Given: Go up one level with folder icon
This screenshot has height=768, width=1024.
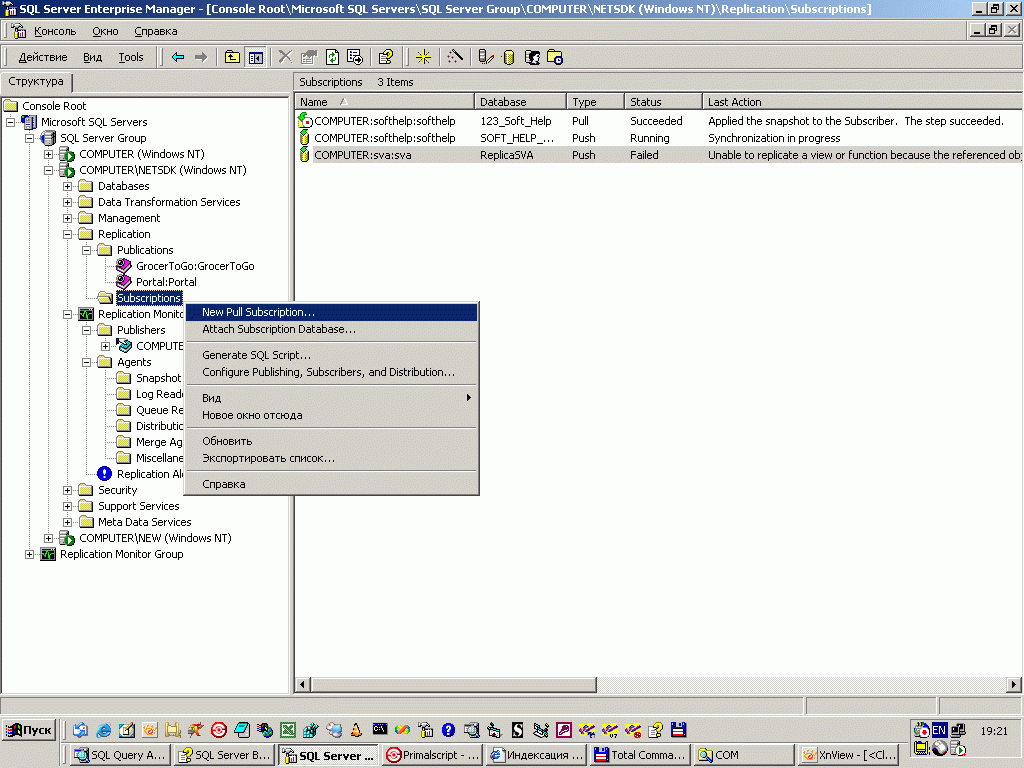Looking at the screenshot, I should (232, 57).
